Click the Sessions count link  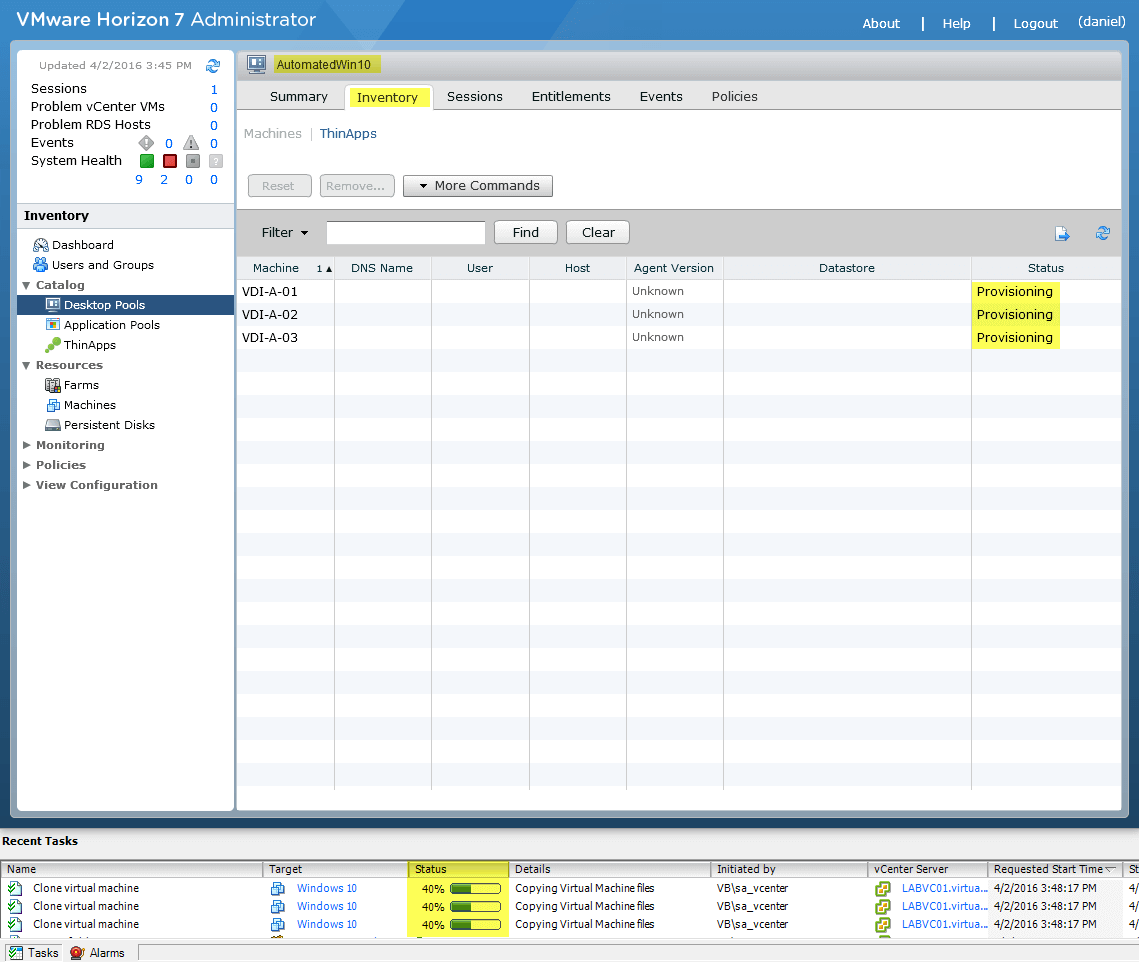point(214,89)
